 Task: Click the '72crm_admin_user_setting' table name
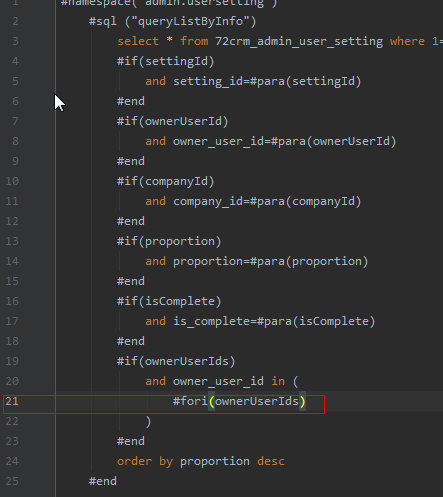click(299, 42)
